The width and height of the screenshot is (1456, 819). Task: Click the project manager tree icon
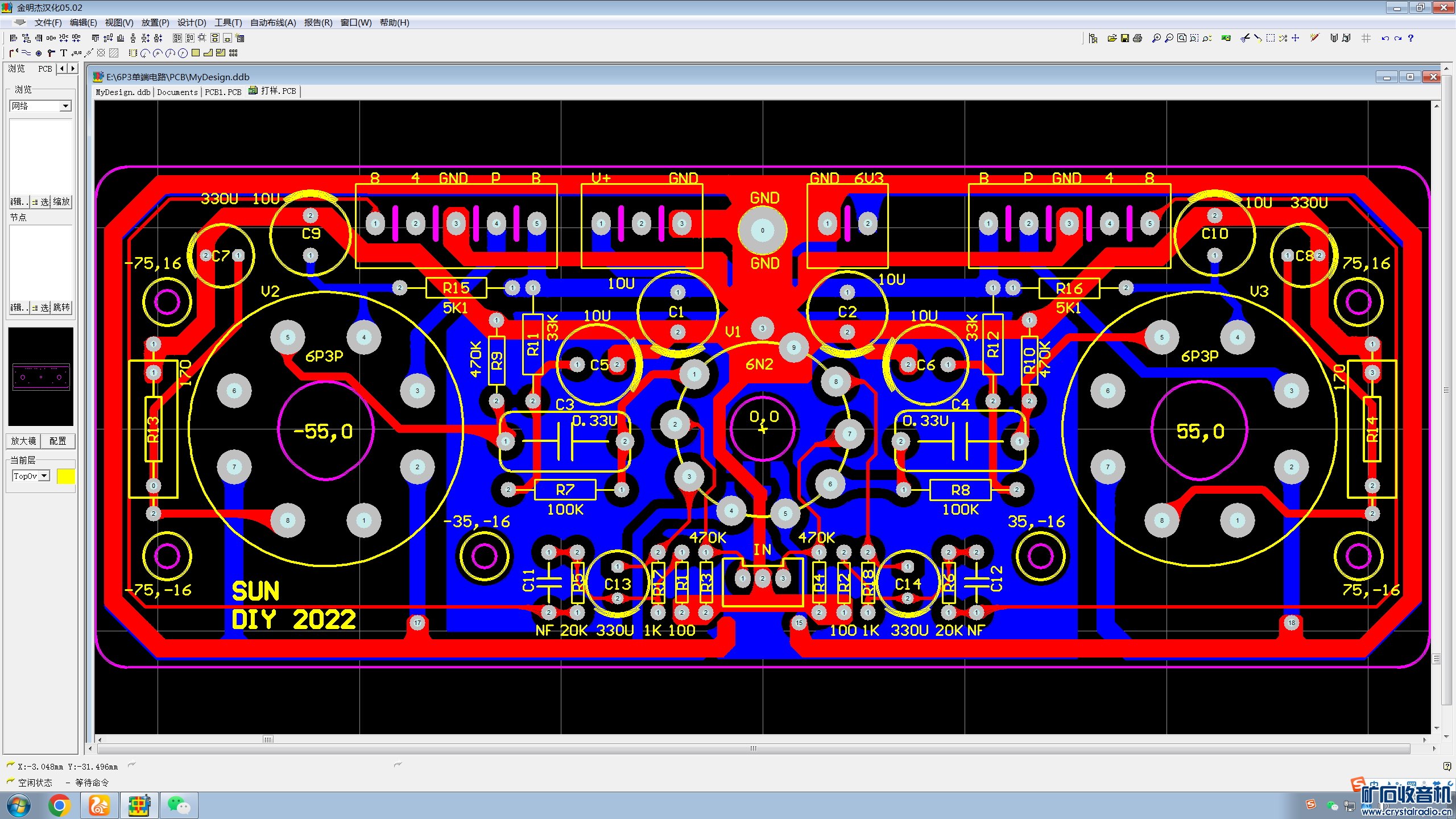click(1093, 38)
